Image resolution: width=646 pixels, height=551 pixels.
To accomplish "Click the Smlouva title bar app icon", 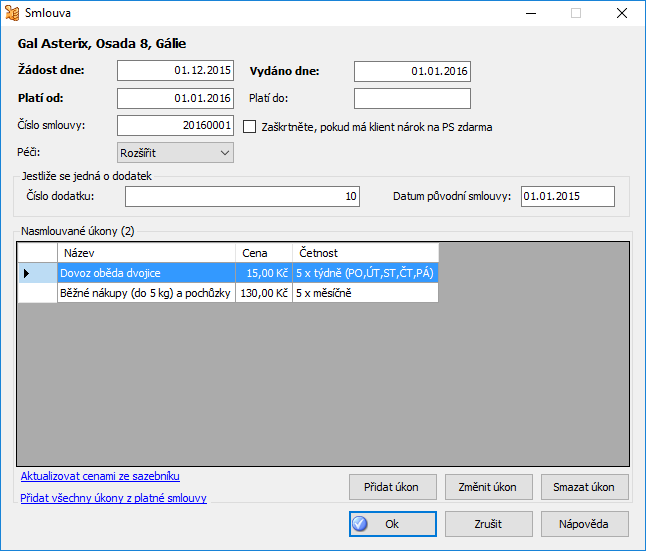I will point(13,14).
